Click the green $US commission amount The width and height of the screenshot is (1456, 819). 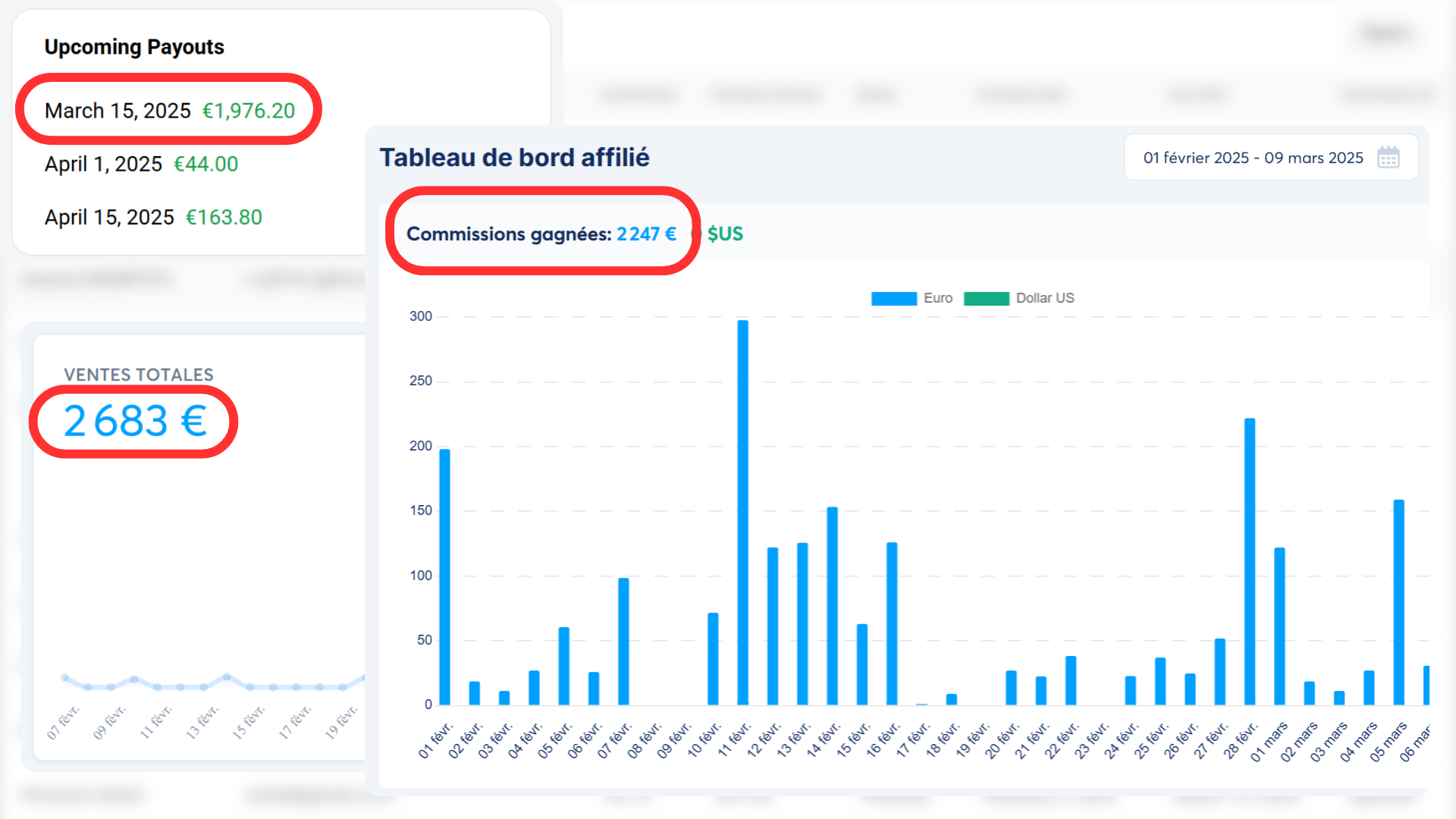click(724, 234)
